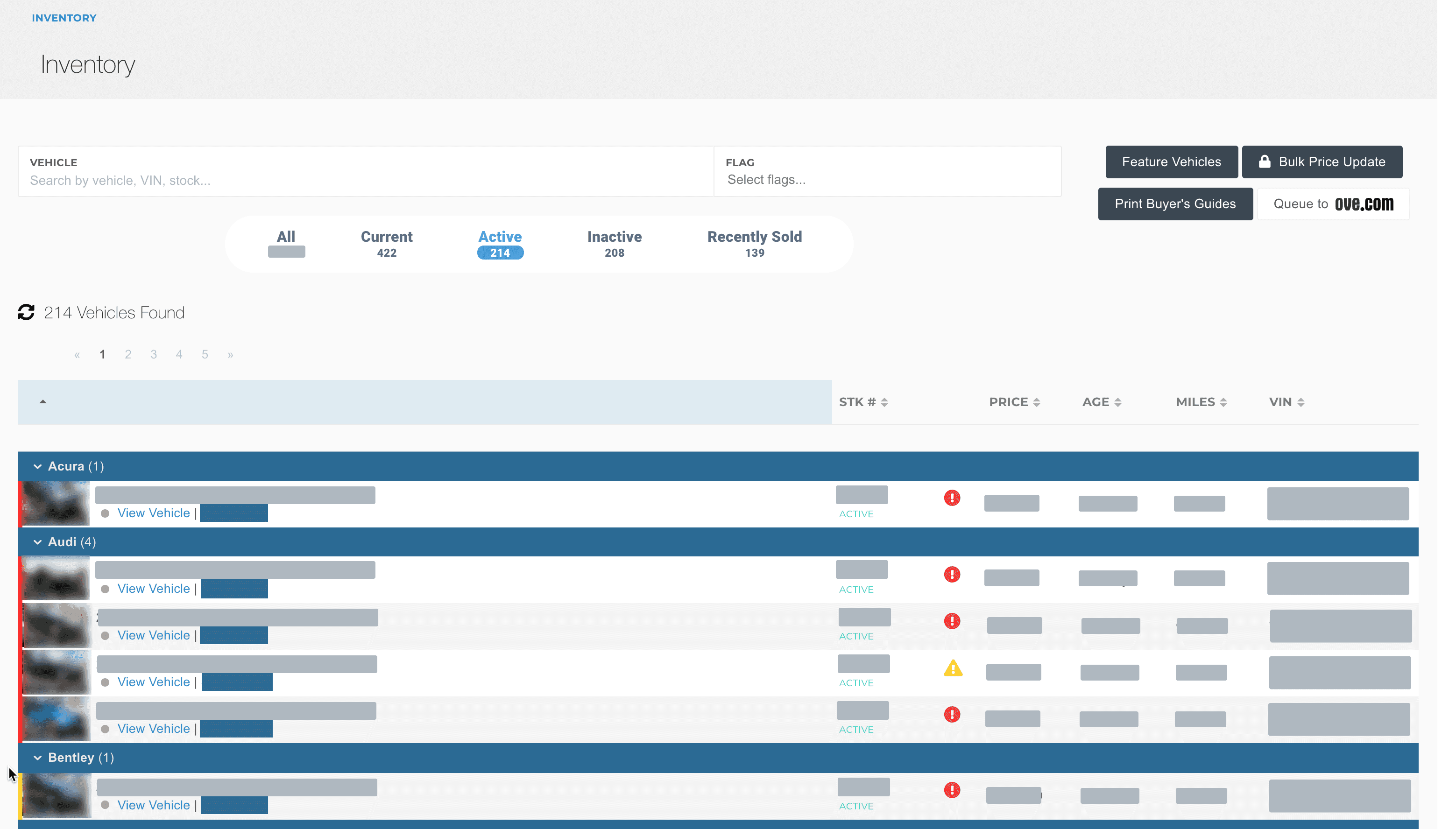The image size is (1456, 829).
Task: Sort by MILES column arrows
Action: [1223, 402]
